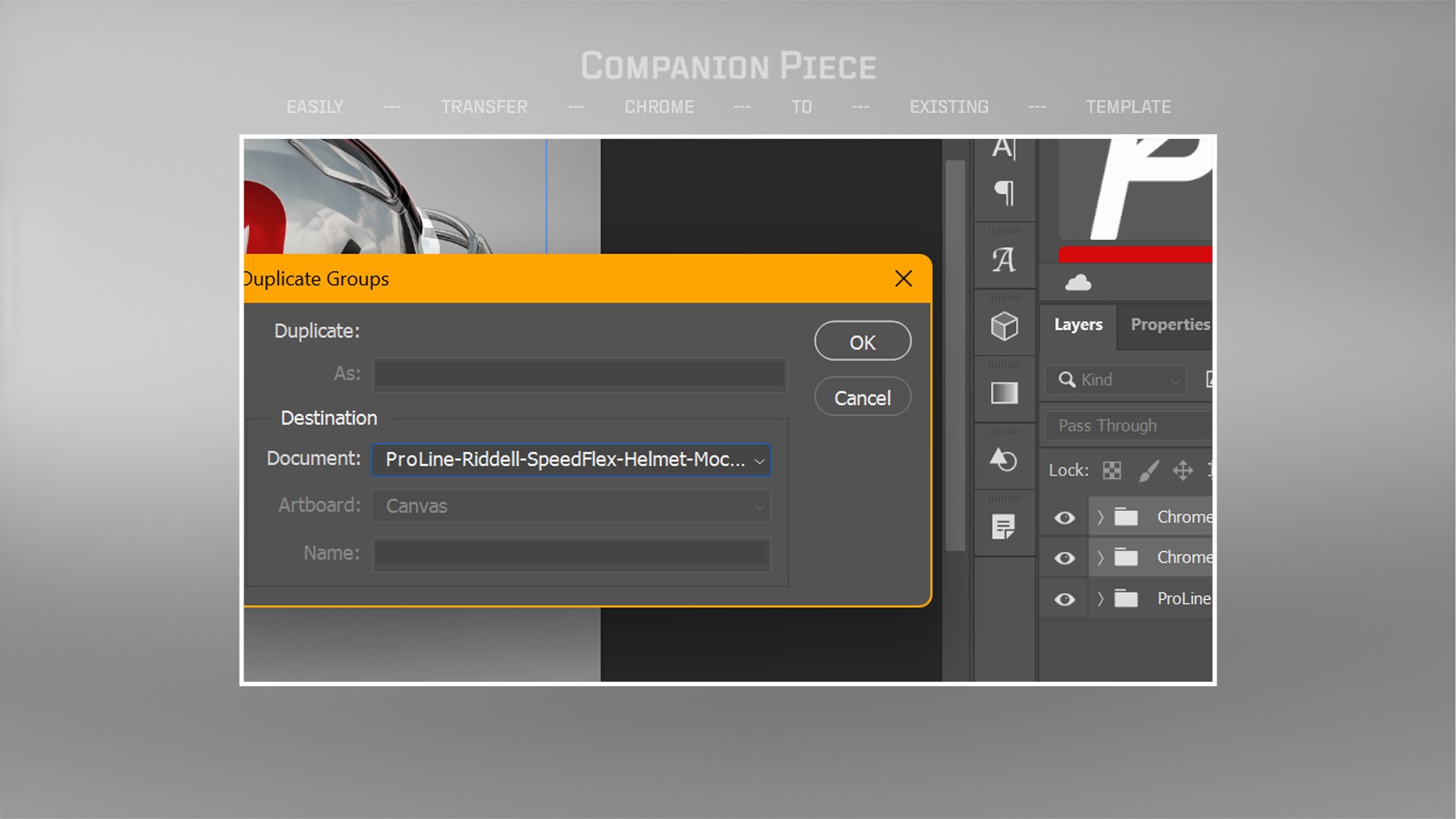Click the top Chrome group folder icon
1456x819 pixels.
click(1126, 516)
